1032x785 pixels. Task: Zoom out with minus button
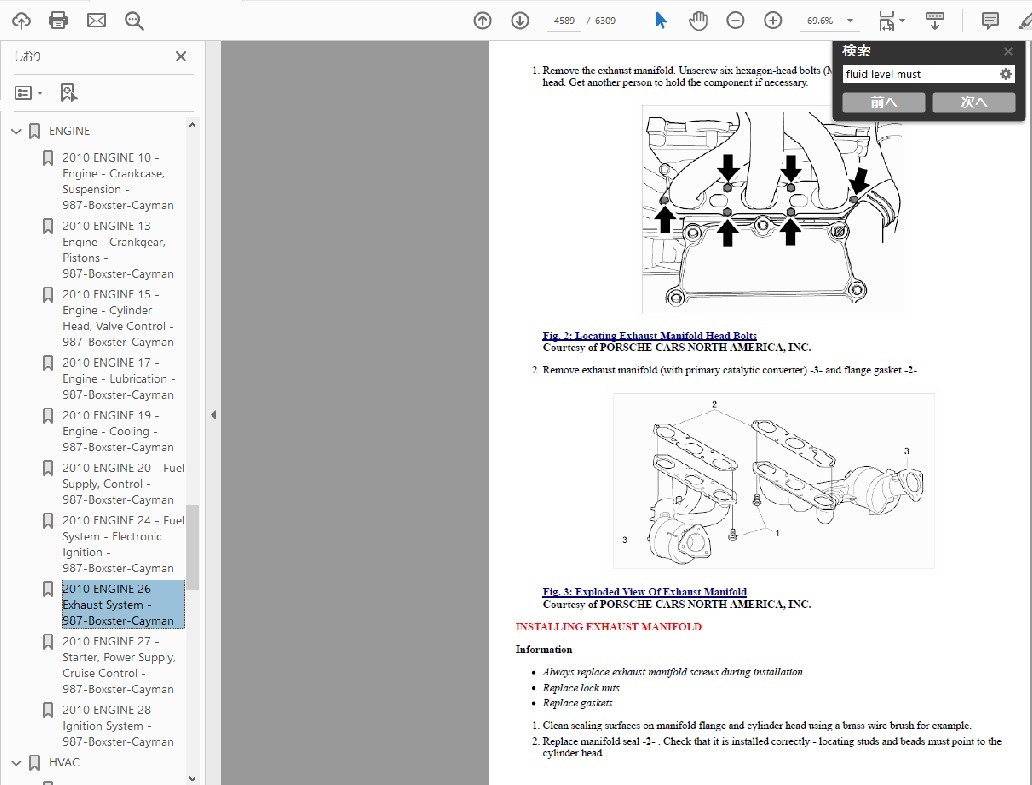point(735,20)
